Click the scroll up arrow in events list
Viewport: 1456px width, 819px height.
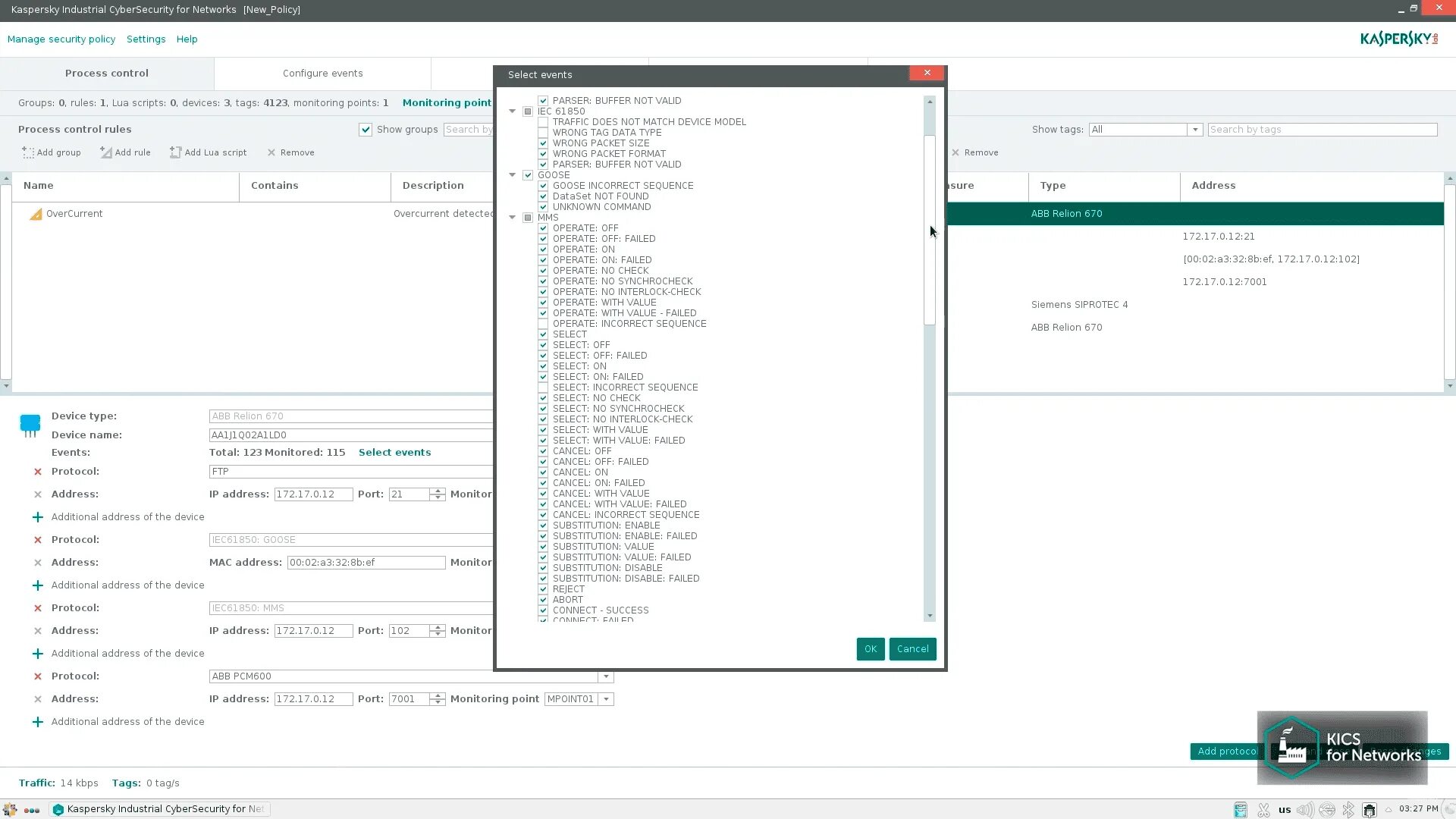(930, 102)
